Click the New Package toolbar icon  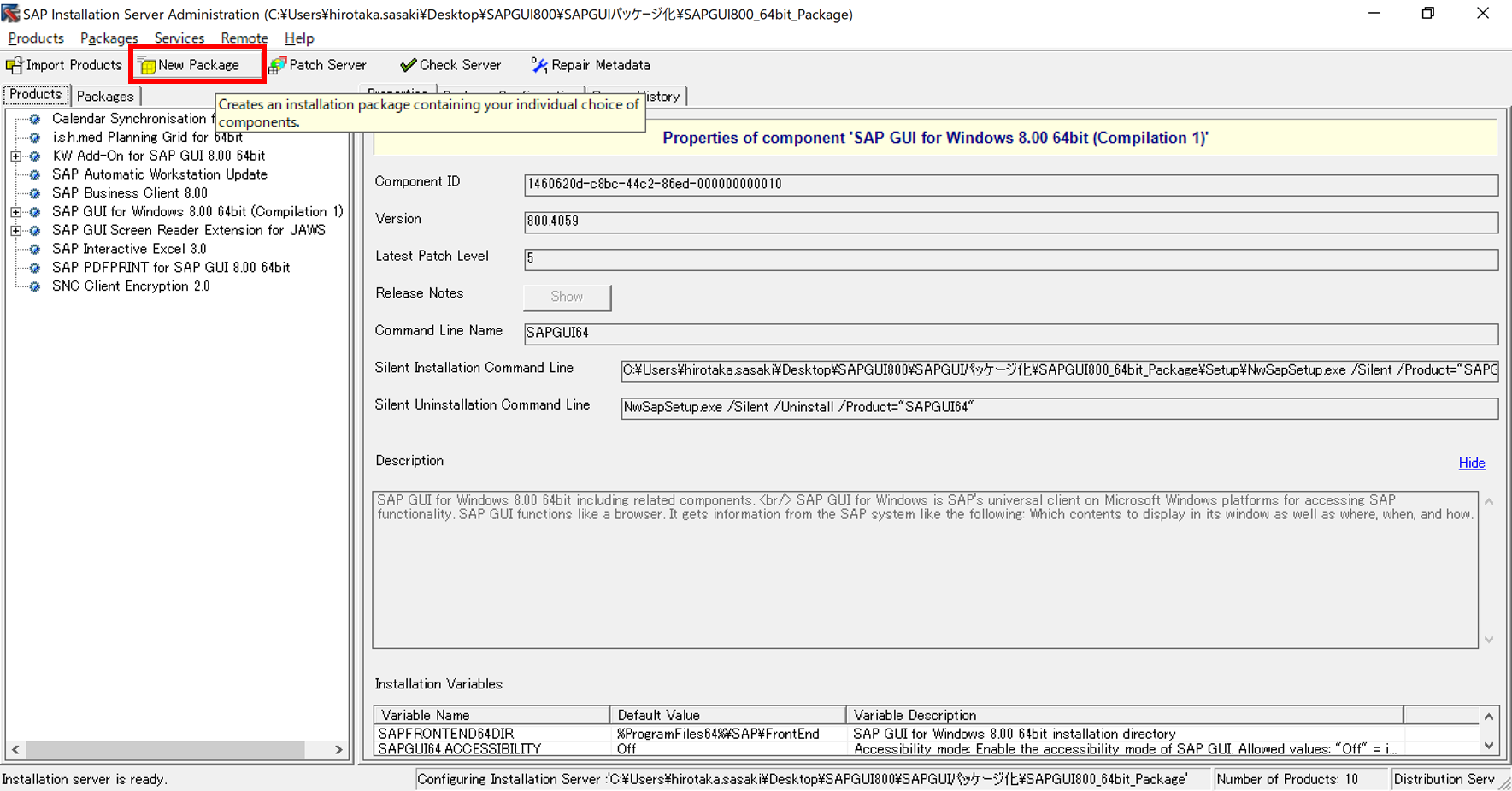[147, 66]
